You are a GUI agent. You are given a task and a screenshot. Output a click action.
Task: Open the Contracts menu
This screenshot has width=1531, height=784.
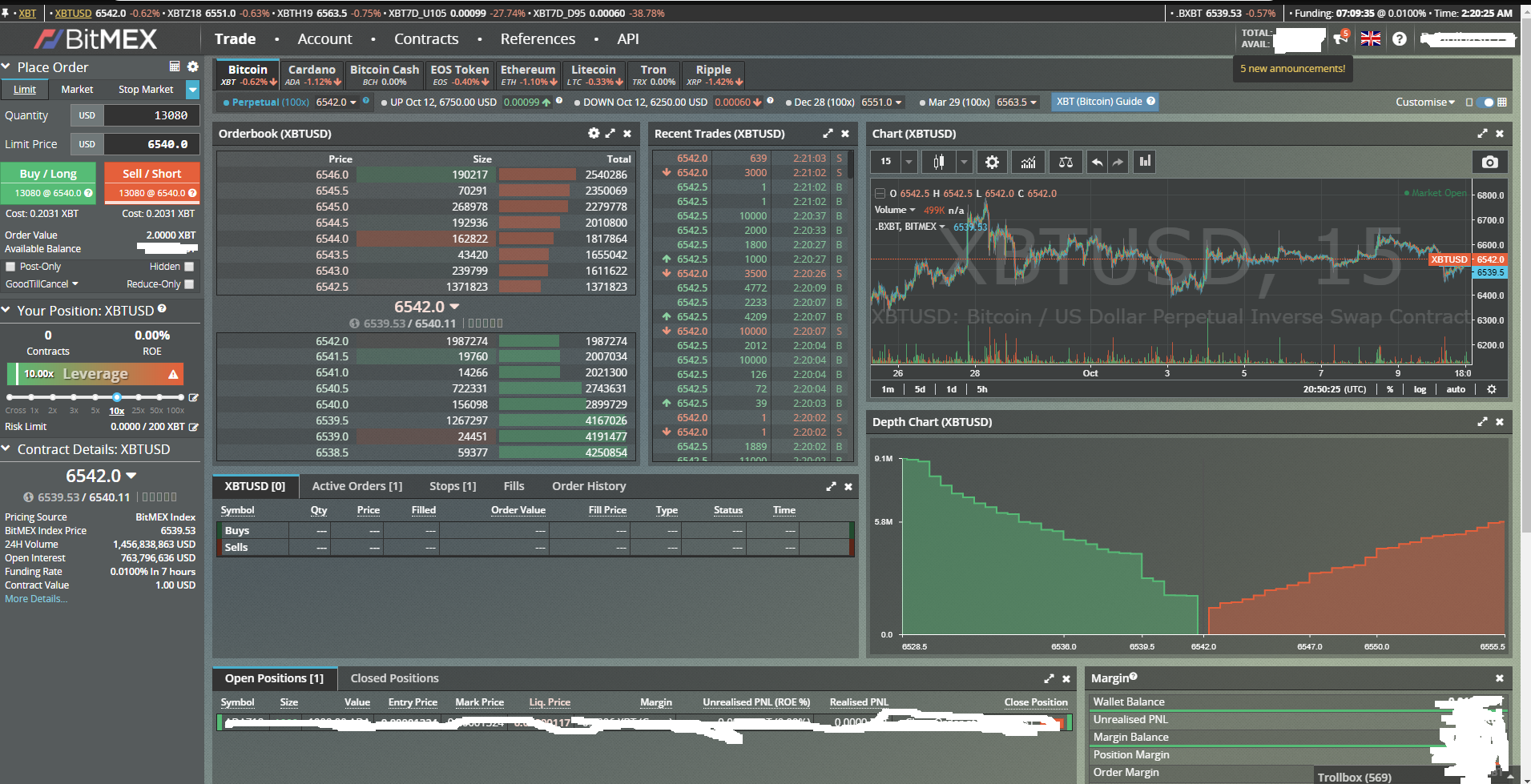[x=426, y=39]
